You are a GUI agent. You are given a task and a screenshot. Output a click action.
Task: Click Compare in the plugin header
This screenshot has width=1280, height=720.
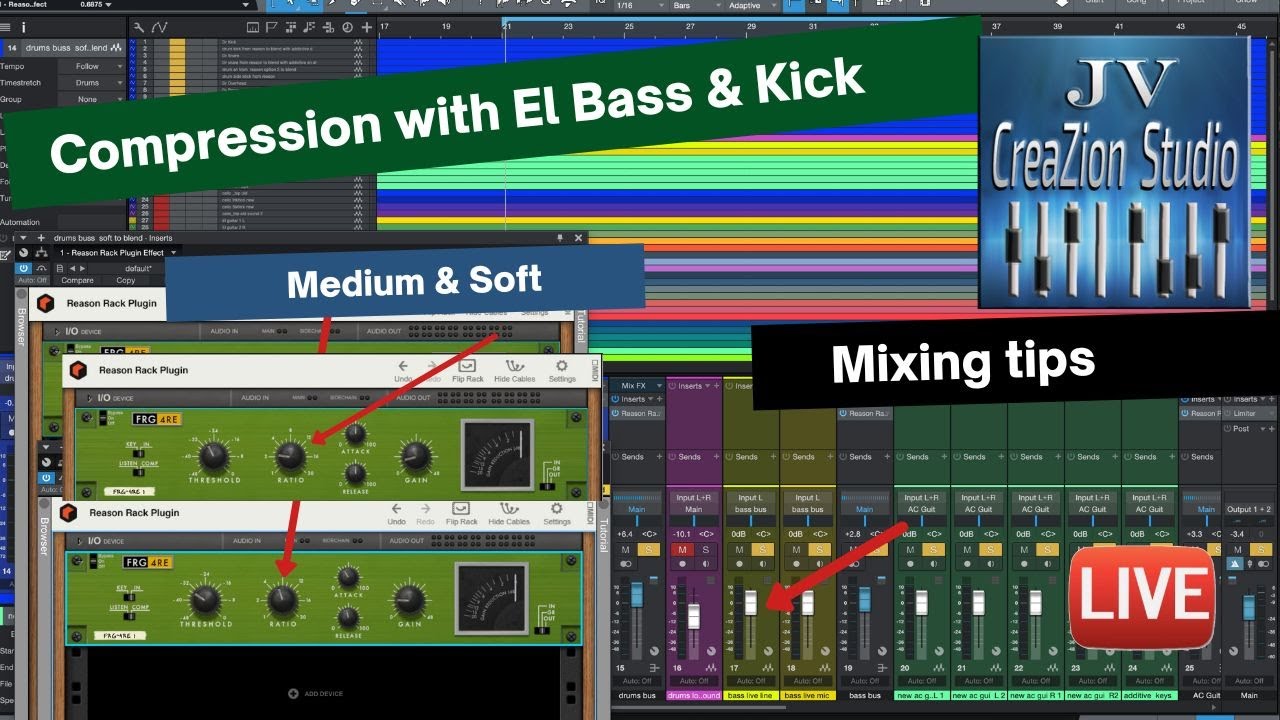point(78,281)
